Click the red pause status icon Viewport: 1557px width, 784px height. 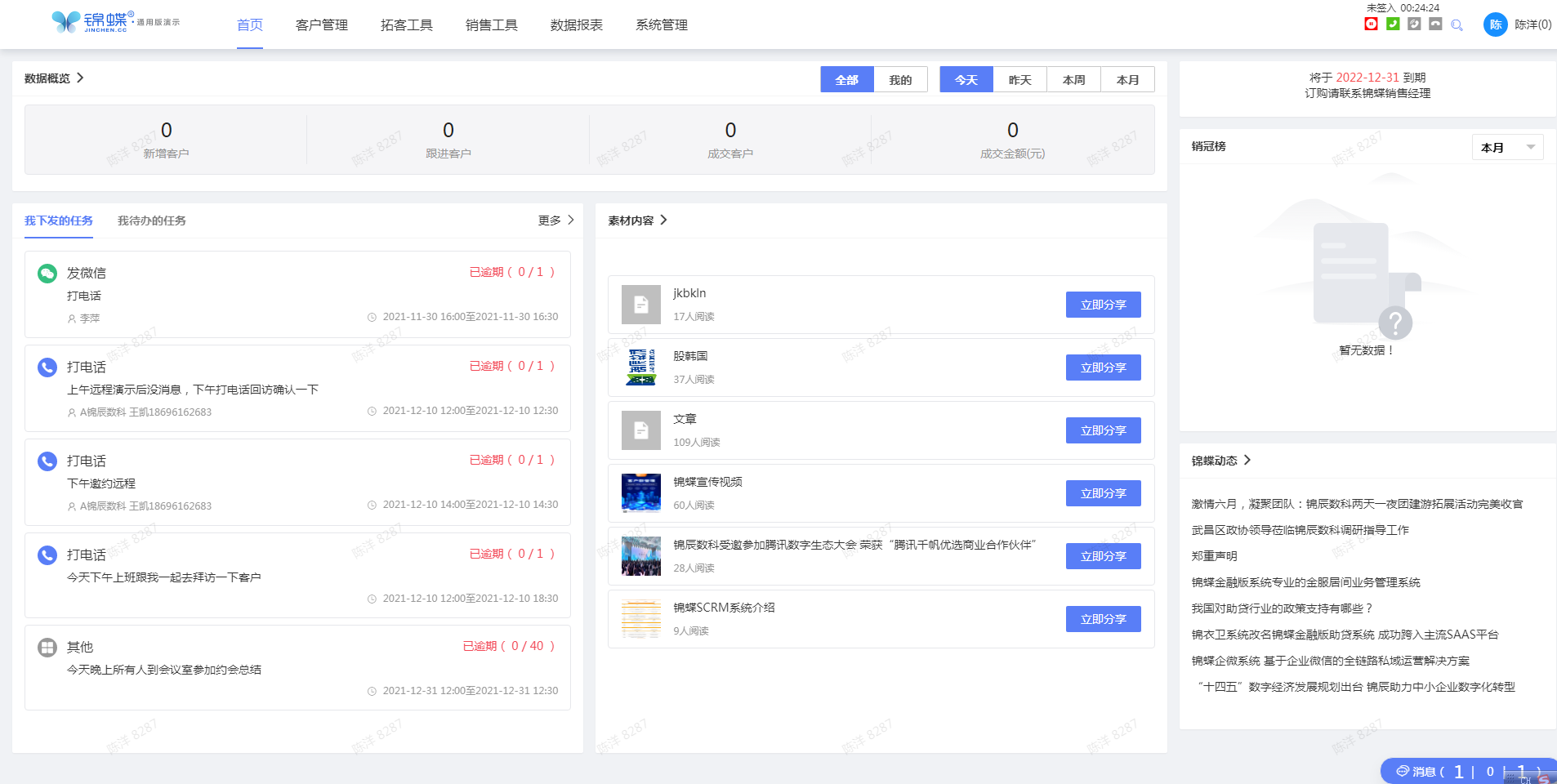click(1371, 24)
